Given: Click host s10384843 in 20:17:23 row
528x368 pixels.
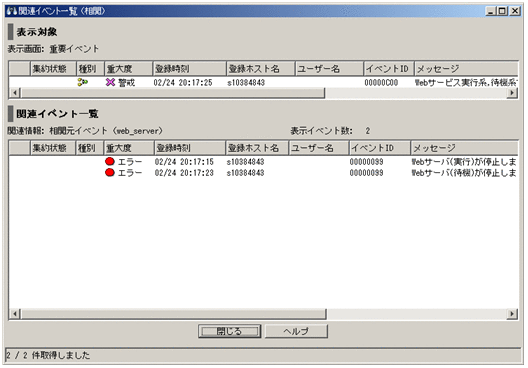Looking at the screenshot, I should (245, 173).
